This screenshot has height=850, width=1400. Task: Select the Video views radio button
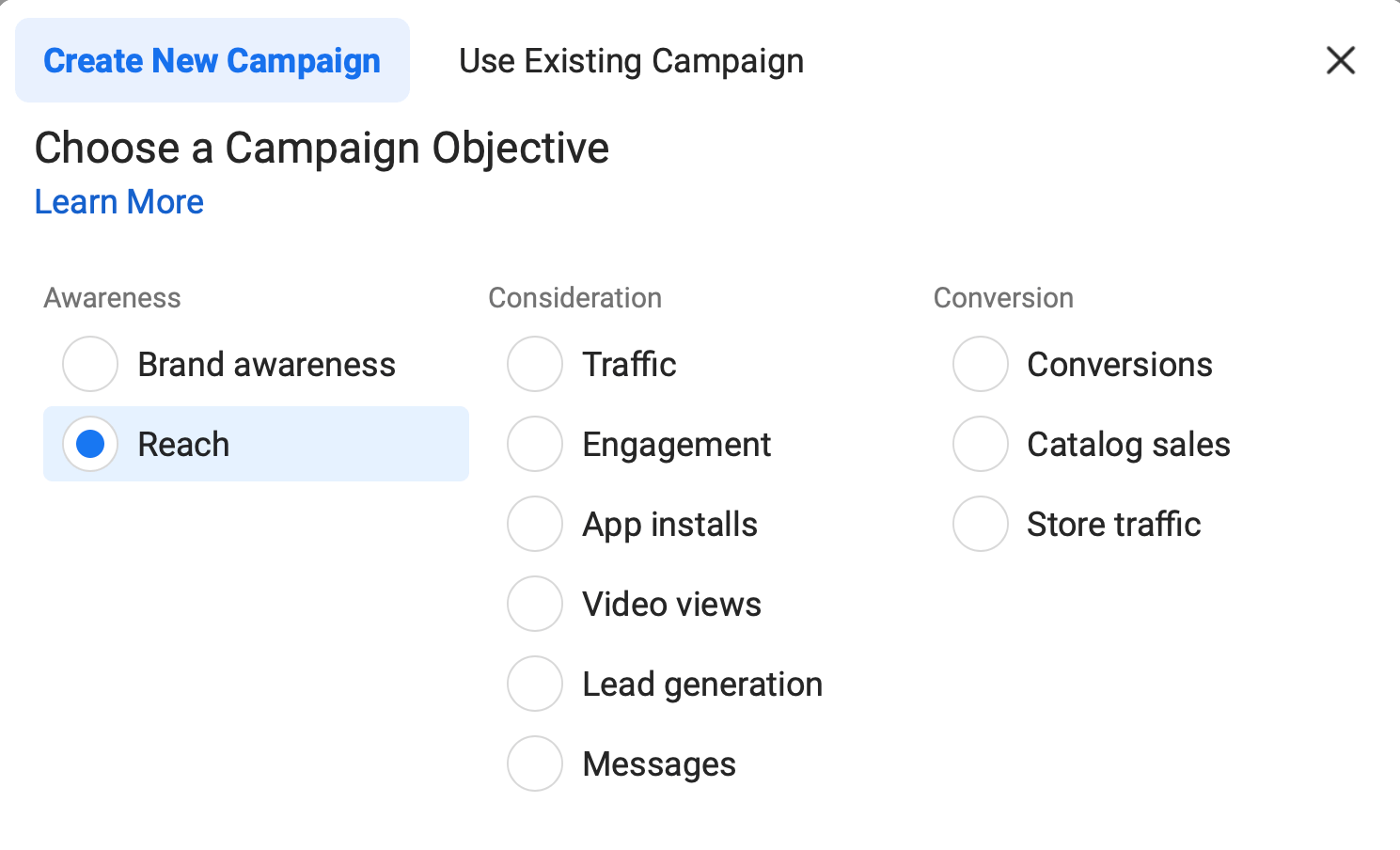pyautogui.click(x=535, y=604)
